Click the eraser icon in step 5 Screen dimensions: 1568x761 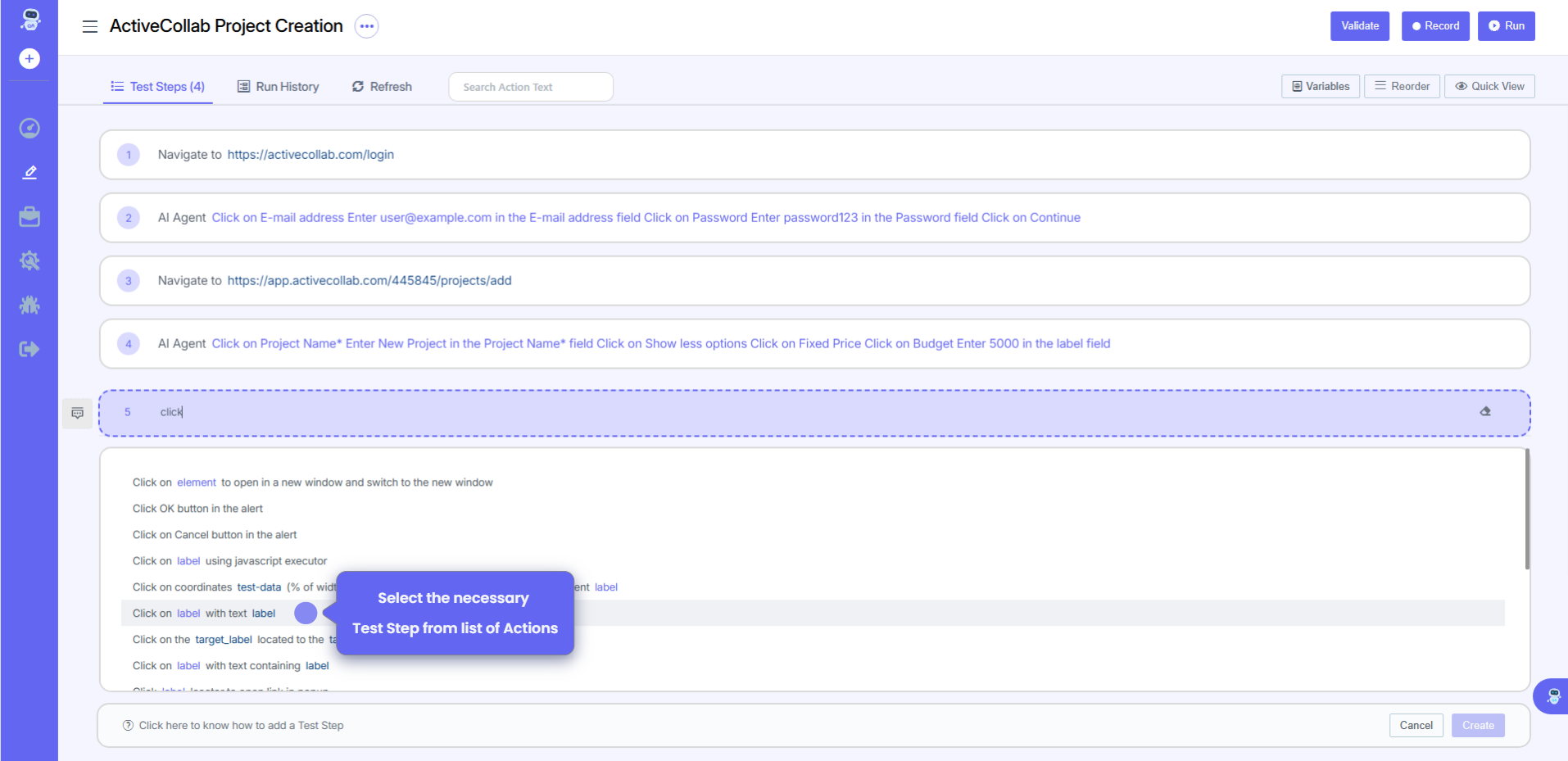(x=1485, y=412)
